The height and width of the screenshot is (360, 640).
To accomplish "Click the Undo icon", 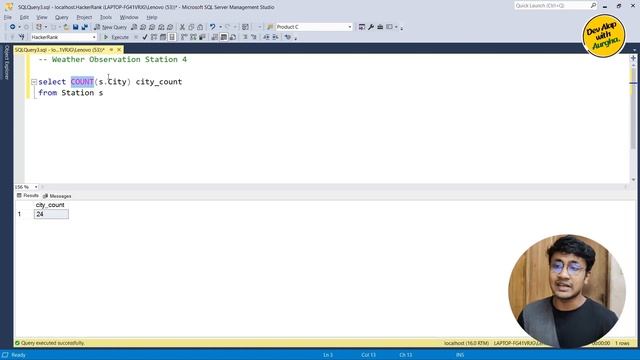I will tap(213, 27).
